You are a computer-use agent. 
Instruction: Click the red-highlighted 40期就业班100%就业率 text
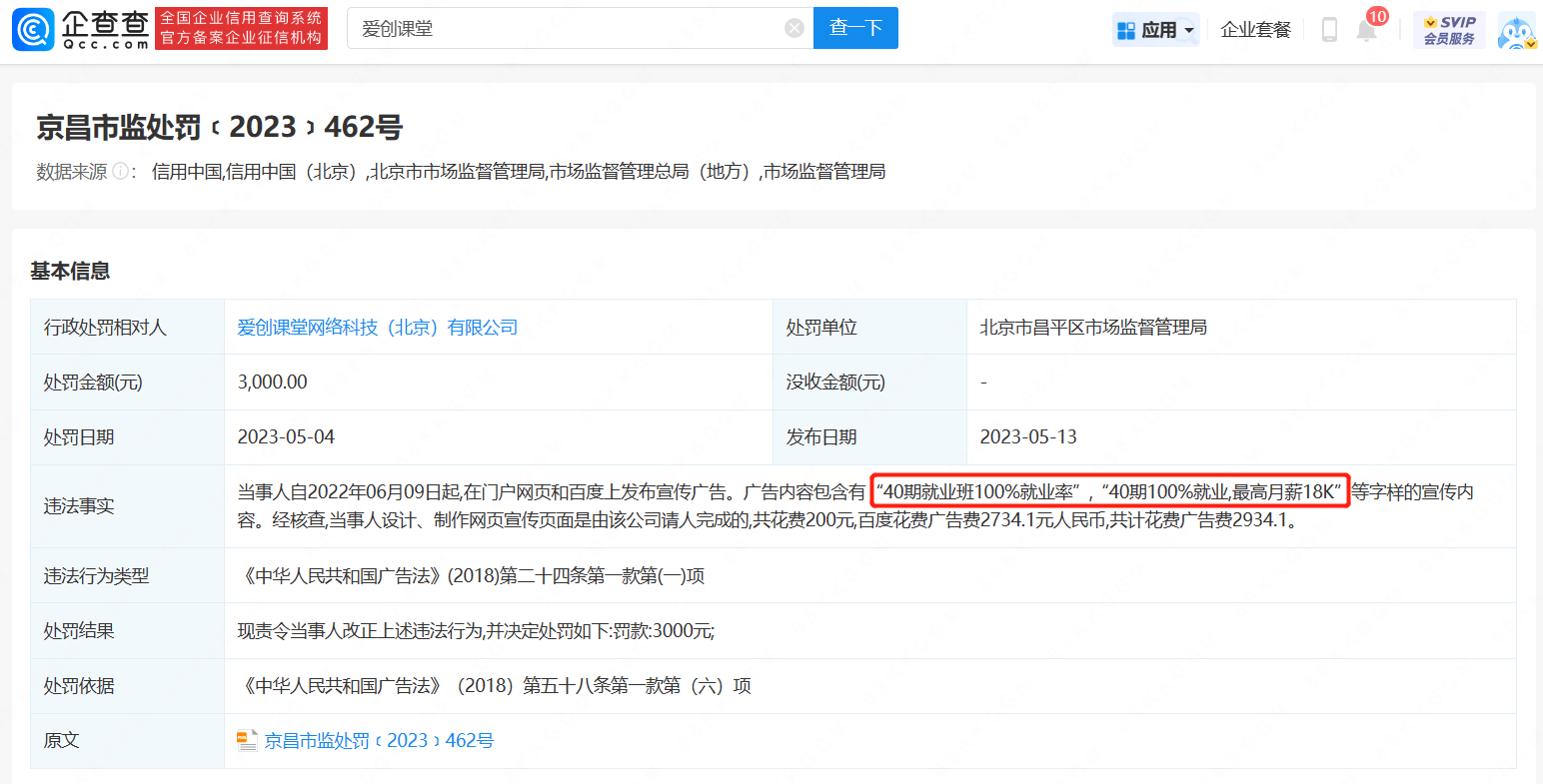point(979,491)
